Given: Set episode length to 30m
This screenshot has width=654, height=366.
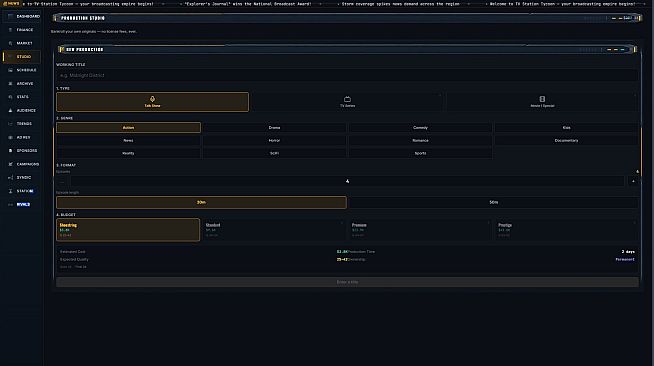Looking at the screenshot, I should tap(201, 202).
